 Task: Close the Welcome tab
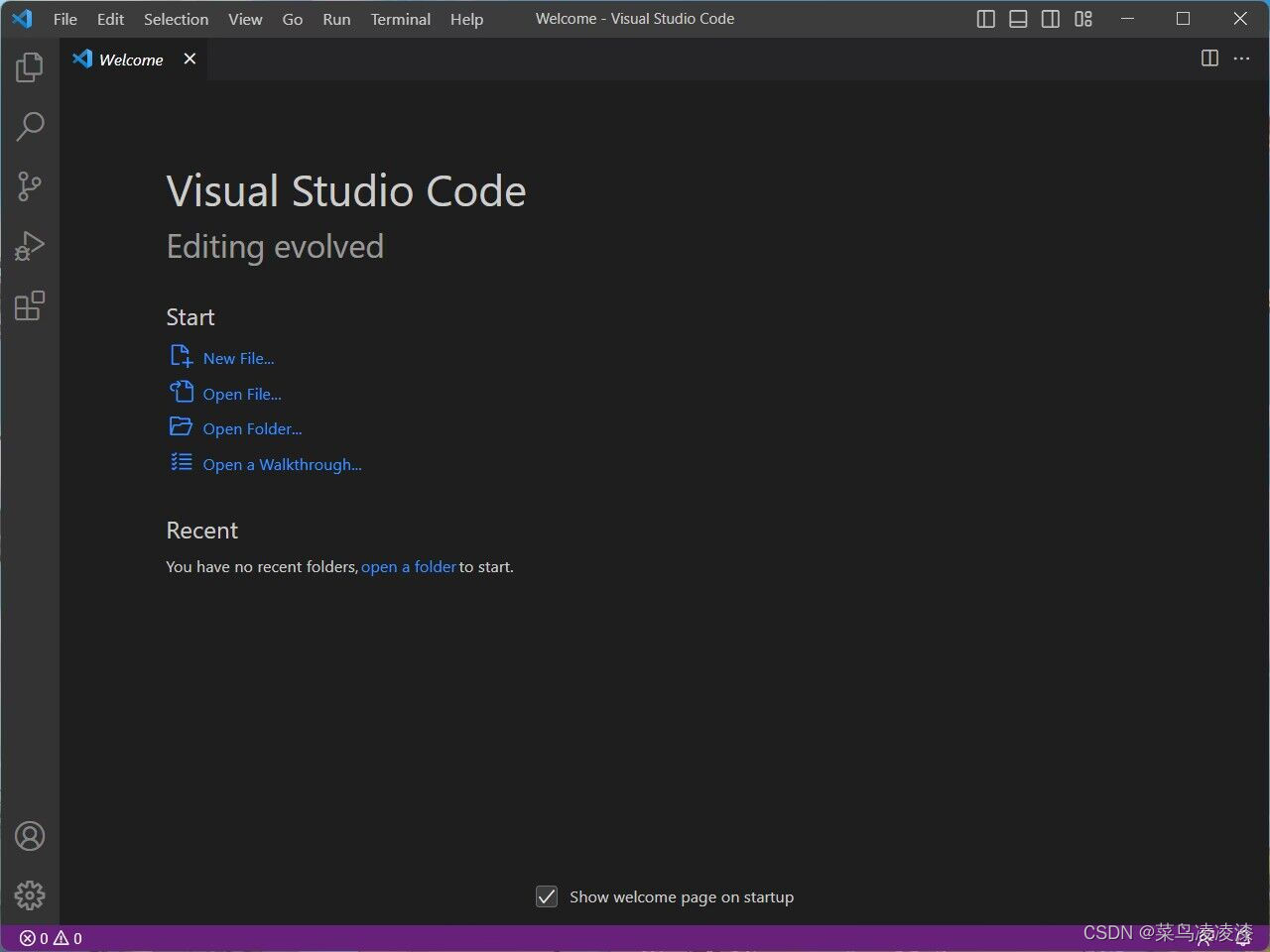click(x=190, y=59)
